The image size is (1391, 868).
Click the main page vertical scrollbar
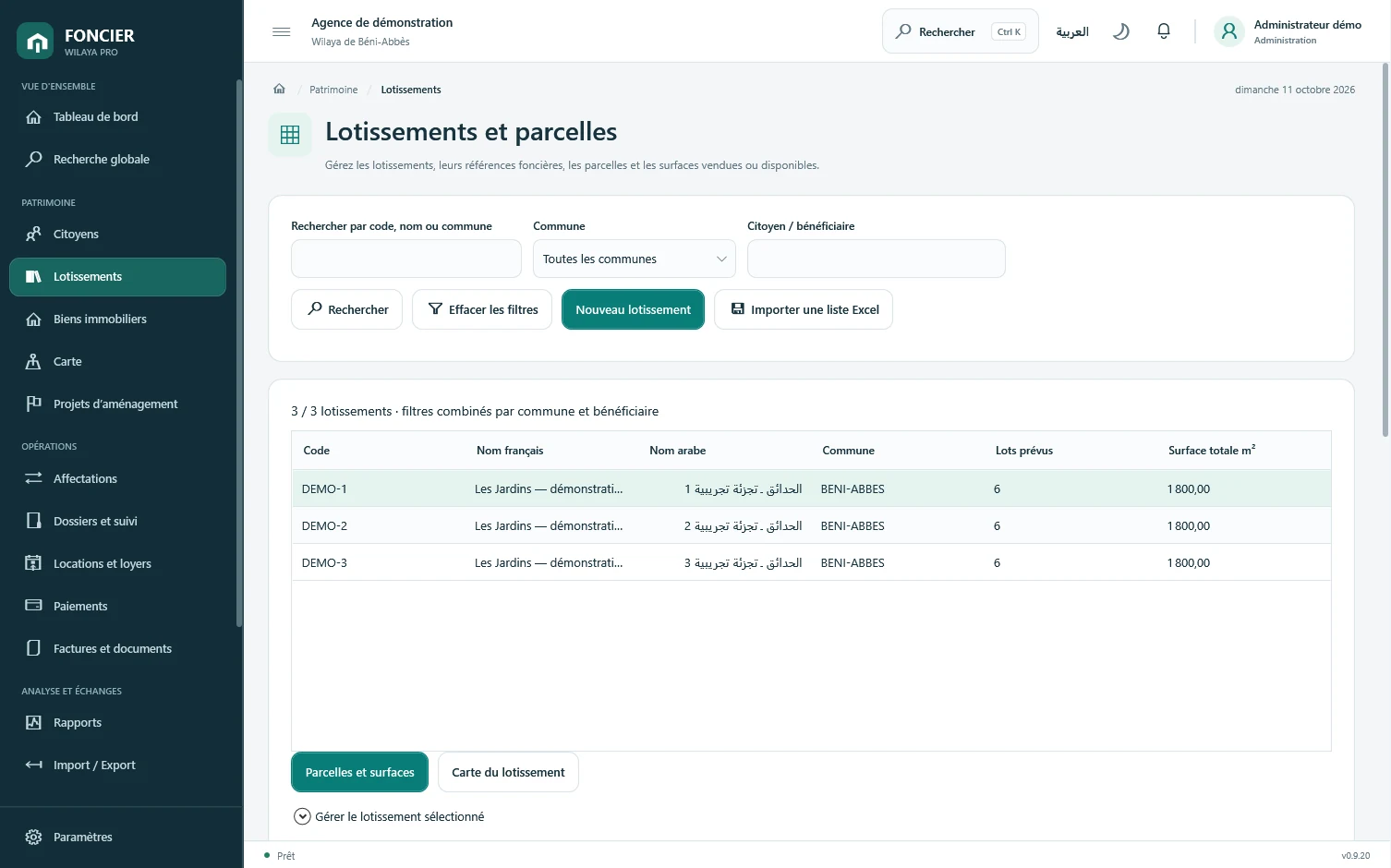(x=1385, y=249)
